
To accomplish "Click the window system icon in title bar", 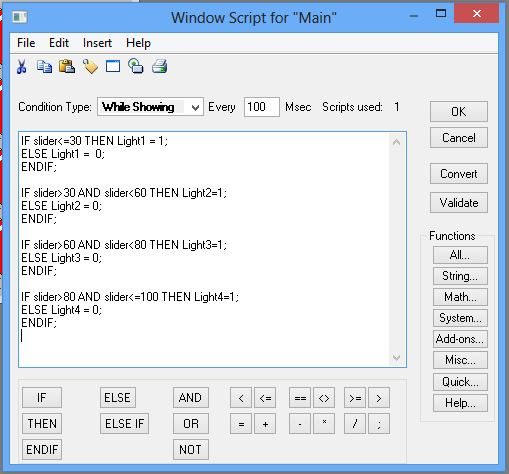I will point(19,17).
